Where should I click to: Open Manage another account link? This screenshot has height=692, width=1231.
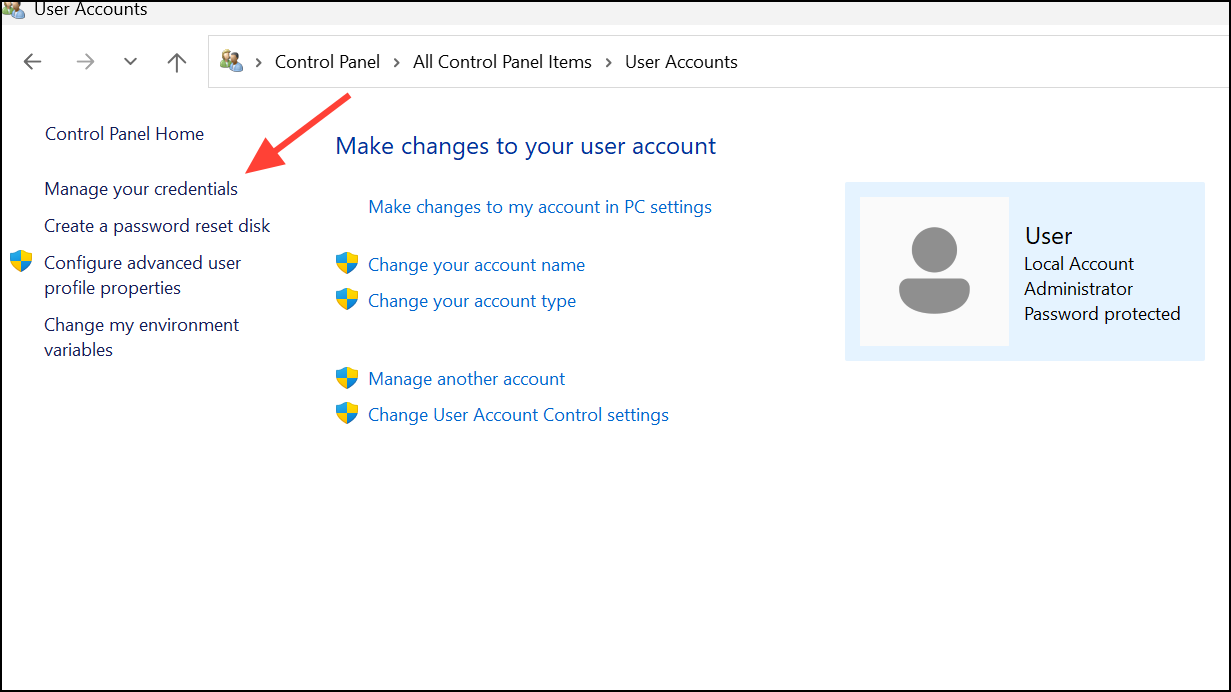coord(466,379)
